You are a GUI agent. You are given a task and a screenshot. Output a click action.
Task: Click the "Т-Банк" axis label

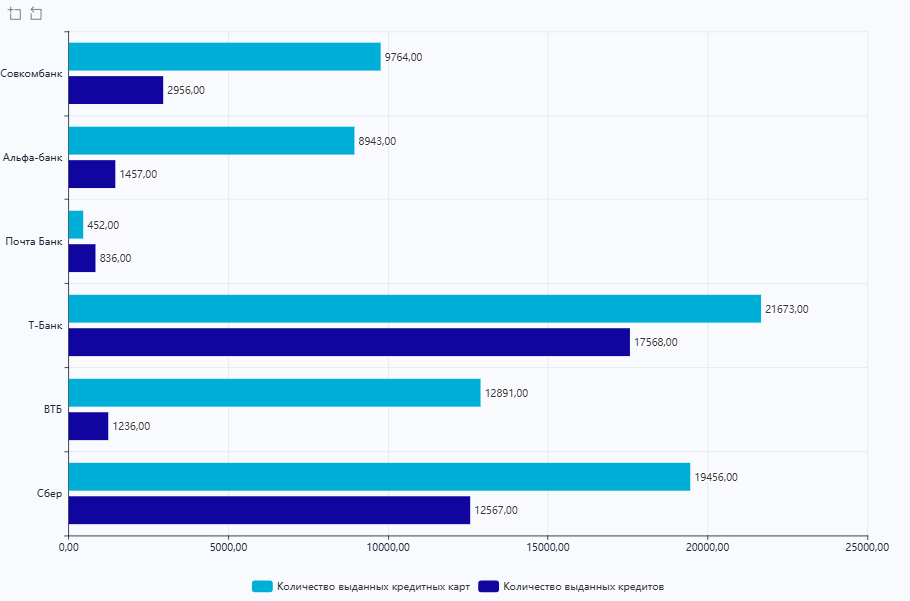click(x=45, y=325)
